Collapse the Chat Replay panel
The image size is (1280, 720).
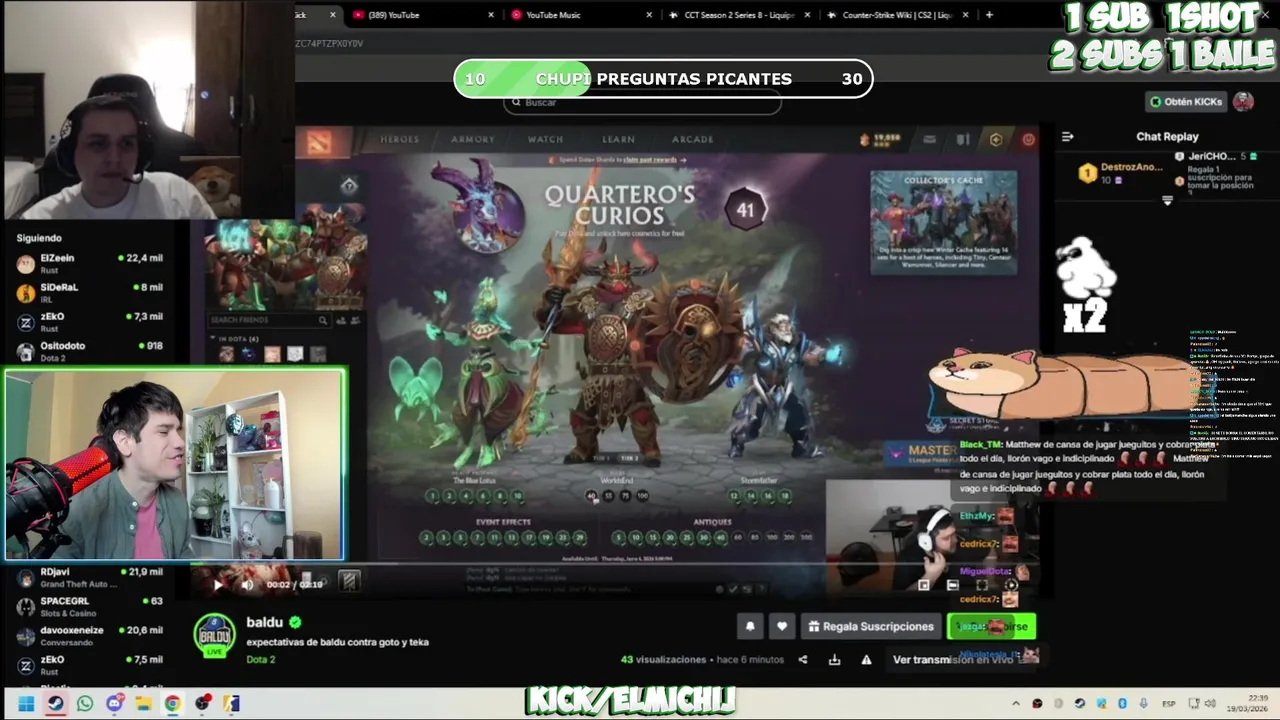[1067, 137]
